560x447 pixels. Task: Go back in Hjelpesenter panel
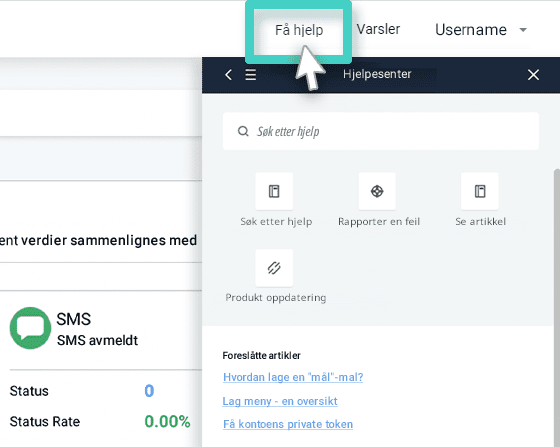229,75
